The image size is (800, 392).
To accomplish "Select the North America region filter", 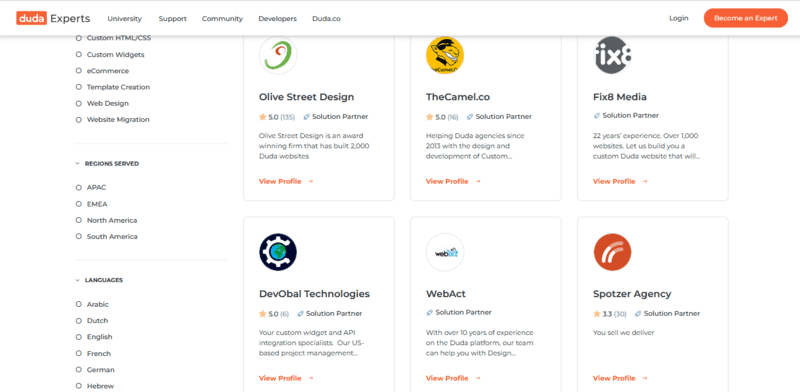I will (106, 220).
